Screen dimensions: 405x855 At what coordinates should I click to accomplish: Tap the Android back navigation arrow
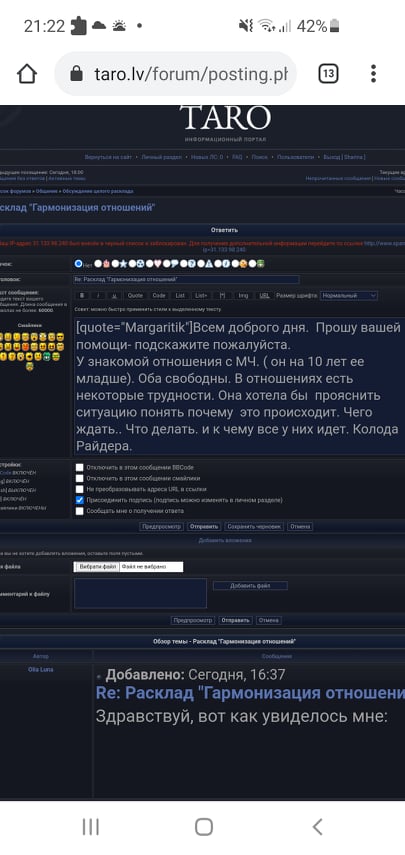pos(317,827)
